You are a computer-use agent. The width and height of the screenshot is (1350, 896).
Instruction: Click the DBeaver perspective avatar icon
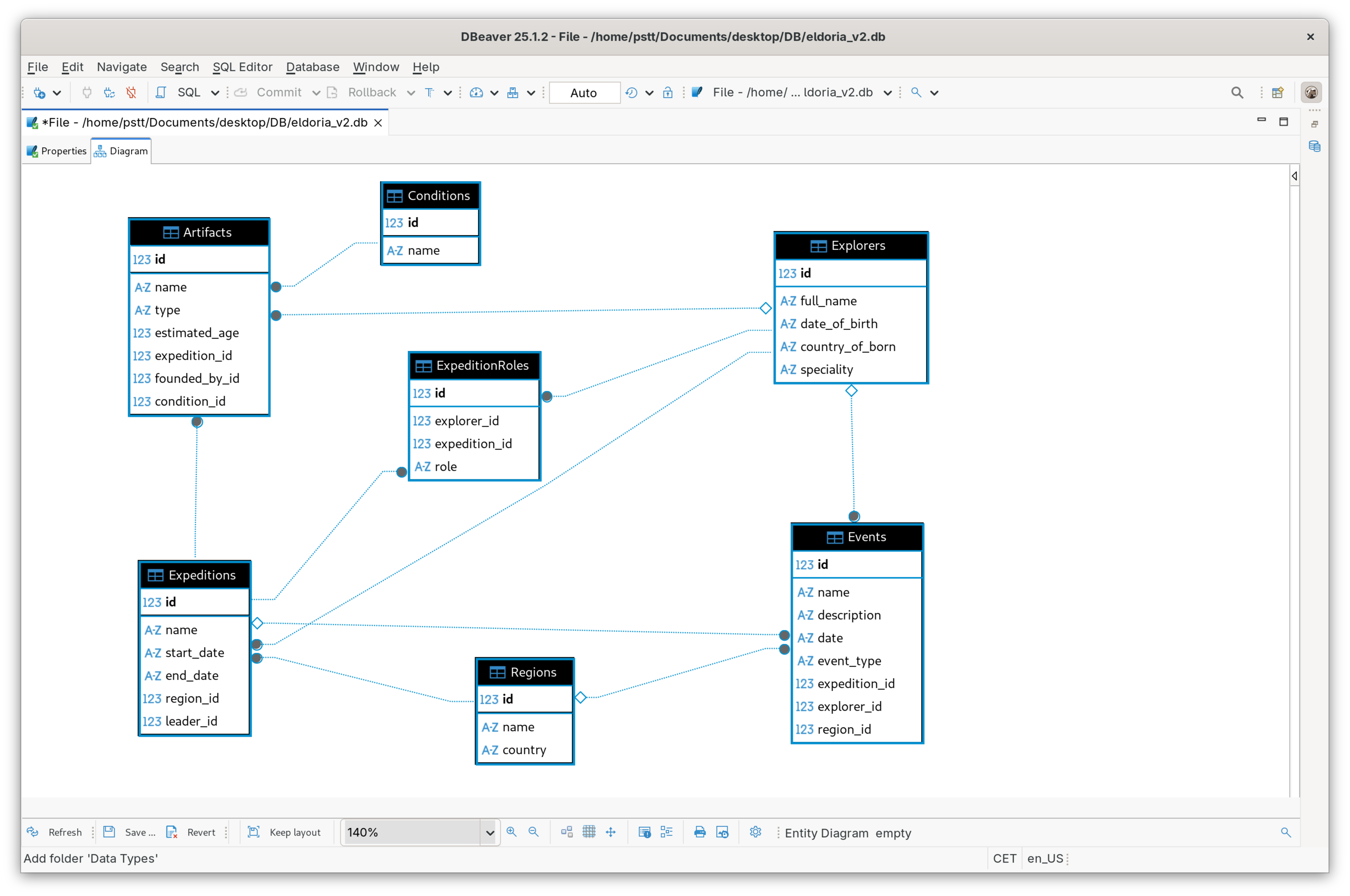1311,93
